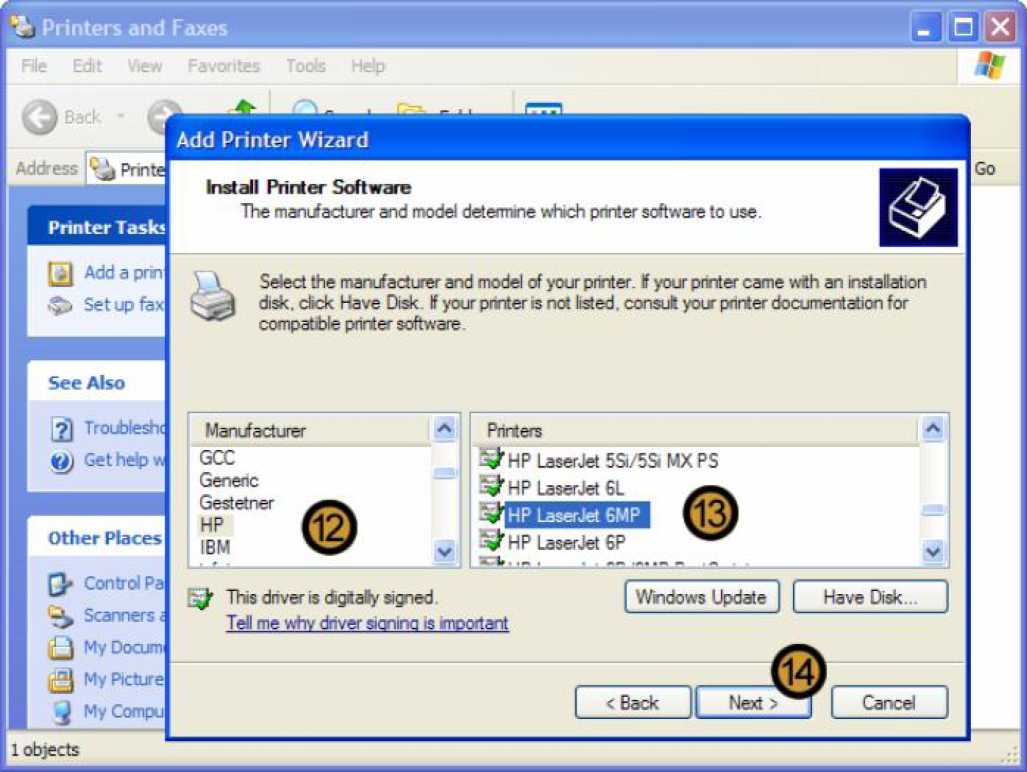1027x772 pixels.
Task: Select Generic manufacturer entry
Action: click(x=229, y=480)
